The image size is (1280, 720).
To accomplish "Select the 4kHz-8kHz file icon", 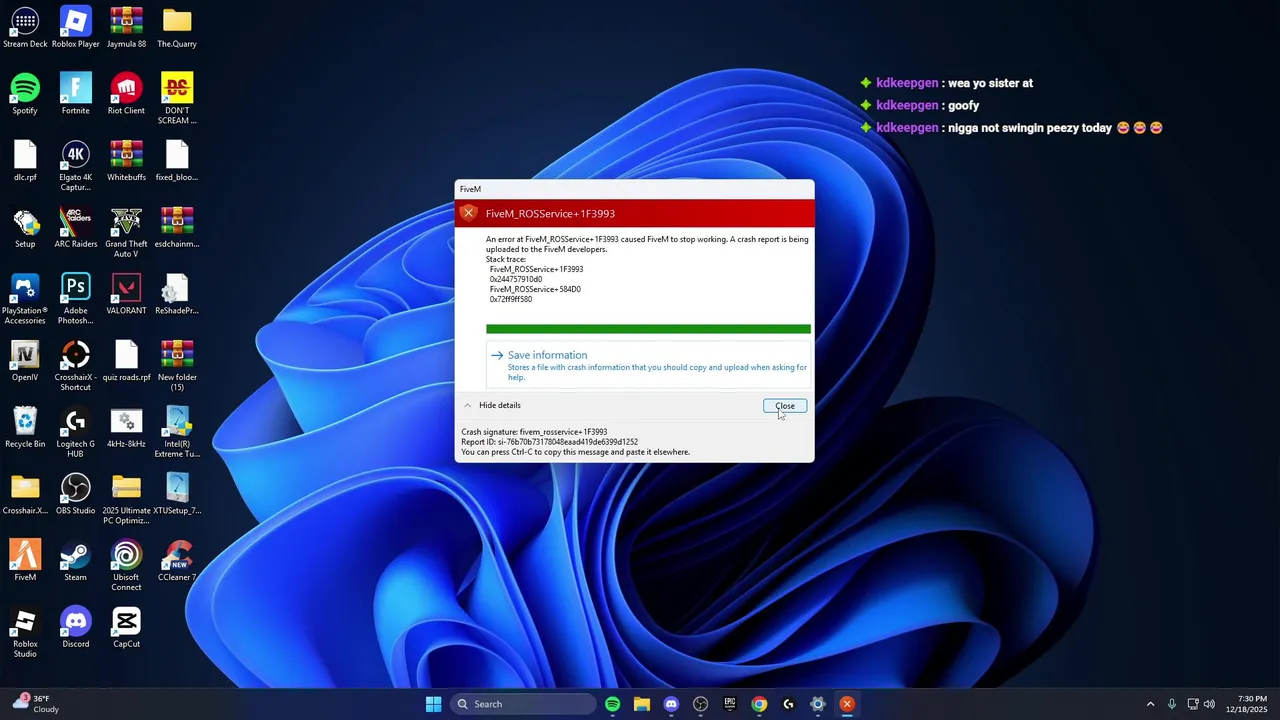I will [x=126, y=427].
